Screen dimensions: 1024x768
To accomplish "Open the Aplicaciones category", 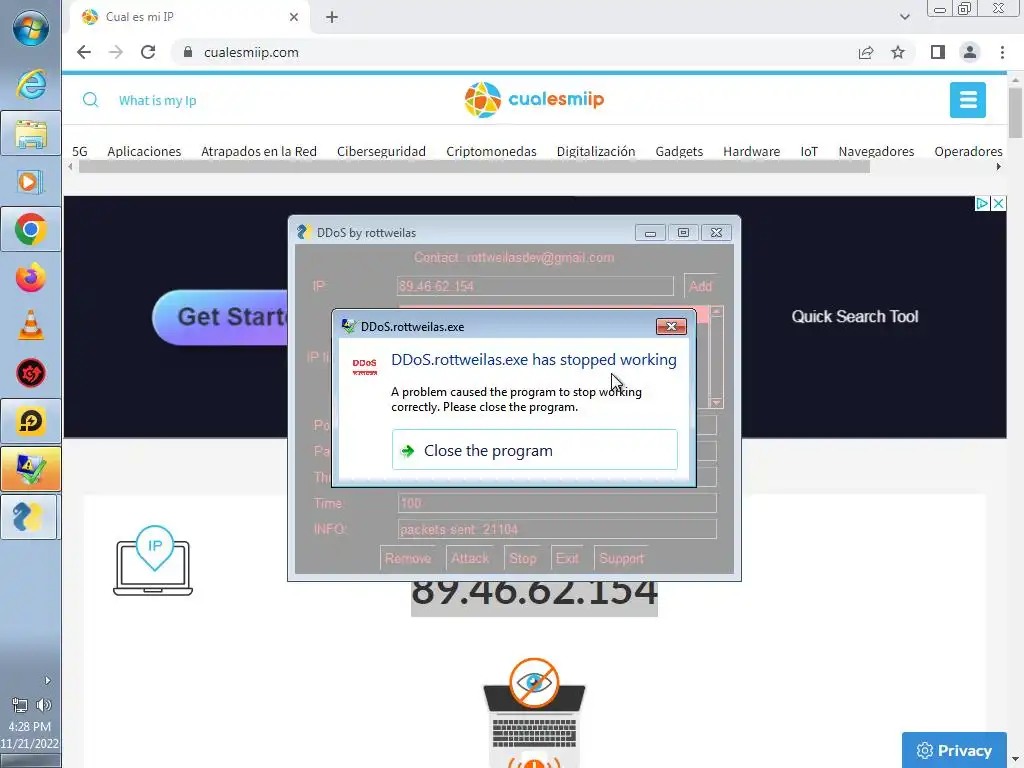I will (144, 152).
